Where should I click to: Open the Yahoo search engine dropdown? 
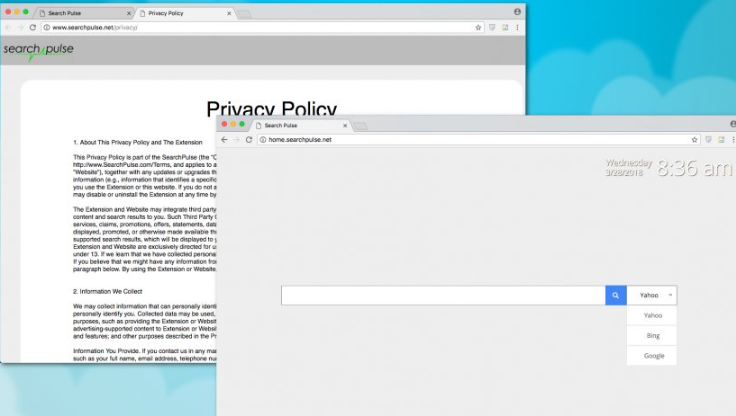(x=652, y=295)
